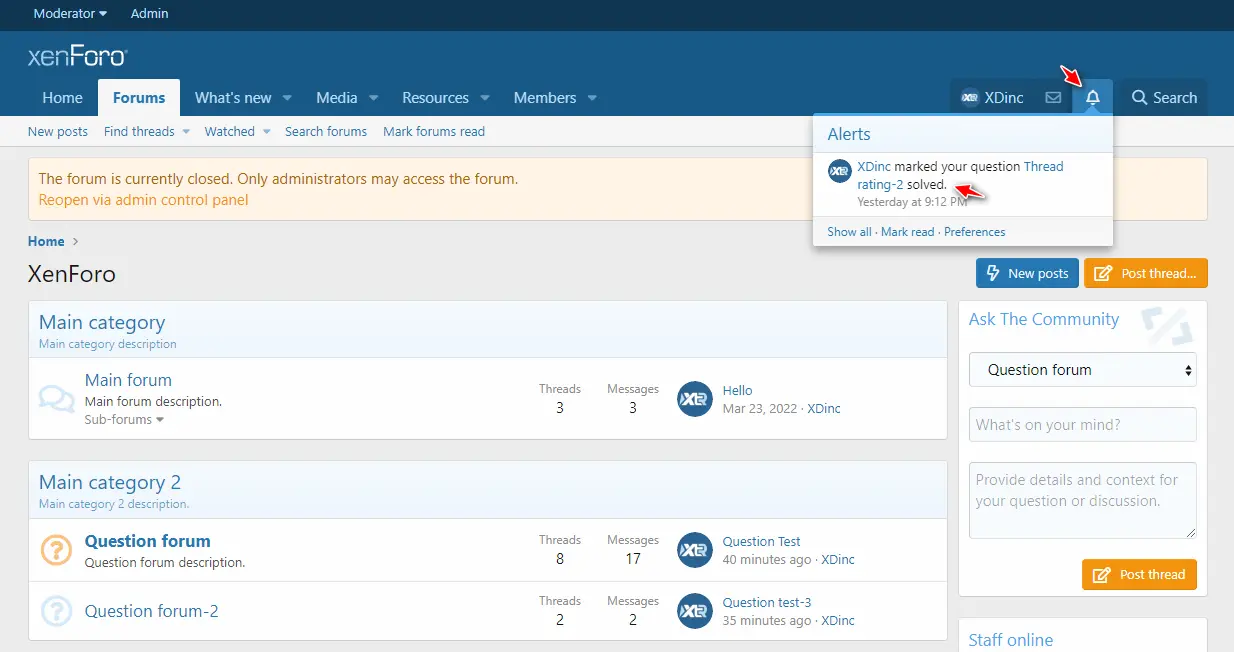
Task: Click the New posts sub-navigation link
Action: tap(58, 131)
